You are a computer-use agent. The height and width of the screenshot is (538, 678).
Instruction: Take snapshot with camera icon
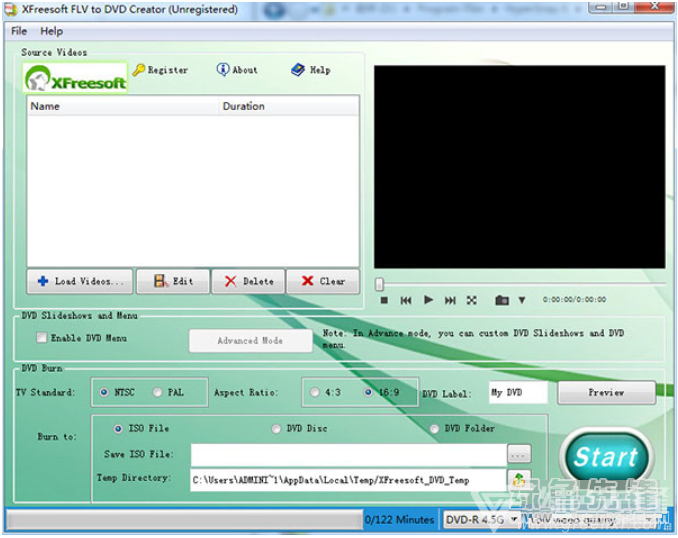(x=502, y=300)
